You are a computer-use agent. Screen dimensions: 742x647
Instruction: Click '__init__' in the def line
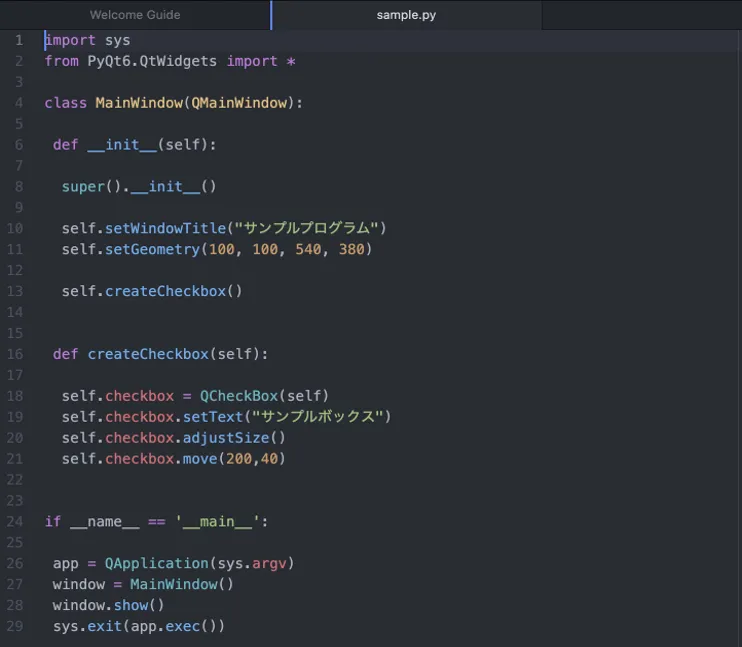pyautogui.click(x=122, y=145)
